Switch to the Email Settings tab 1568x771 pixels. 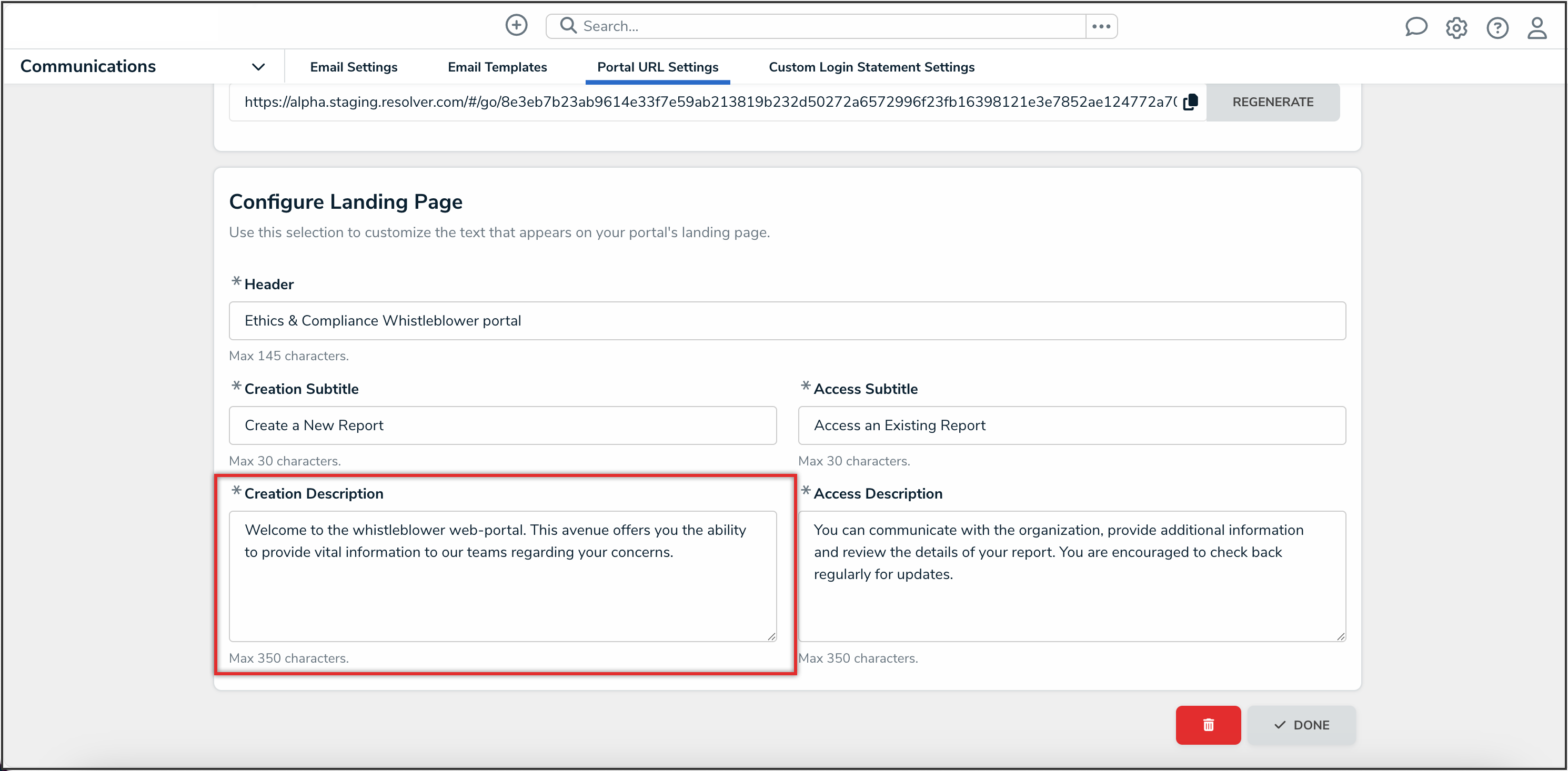pyautogui.click(x=353, y=67)
